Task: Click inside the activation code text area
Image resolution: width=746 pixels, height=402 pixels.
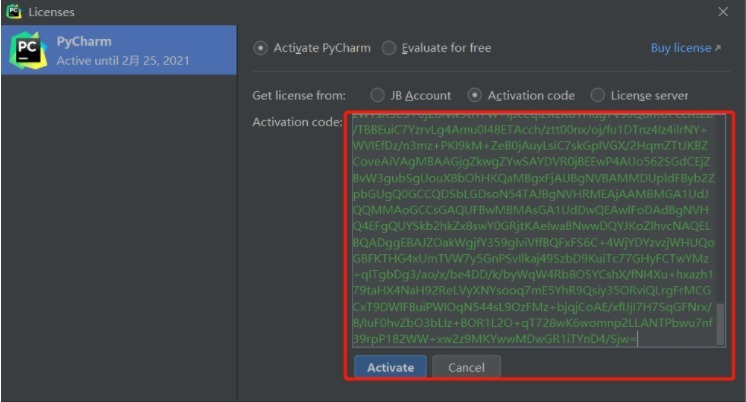Action: tap(530, 230)
